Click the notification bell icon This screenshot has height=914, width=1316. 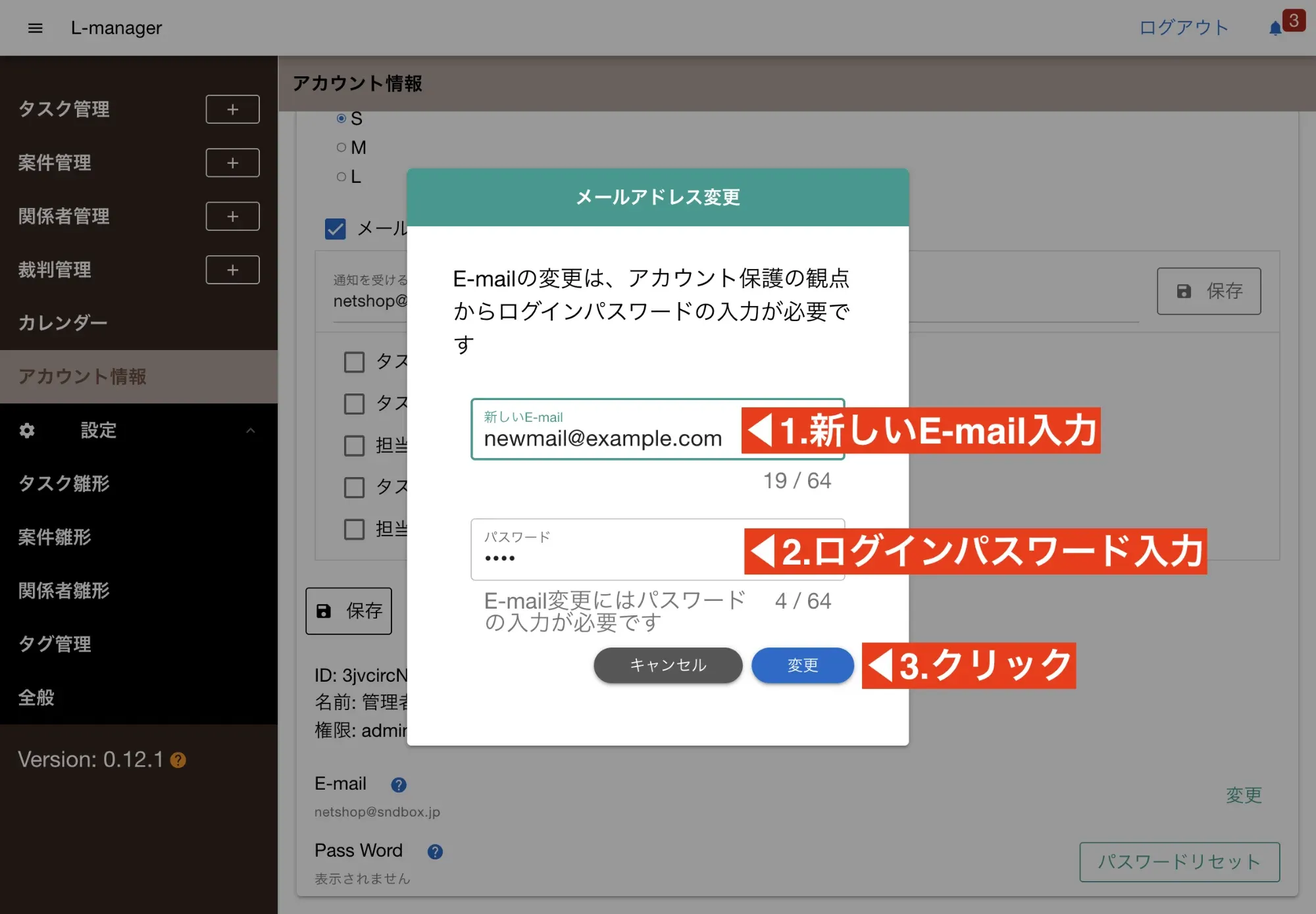click(1275, 28)
